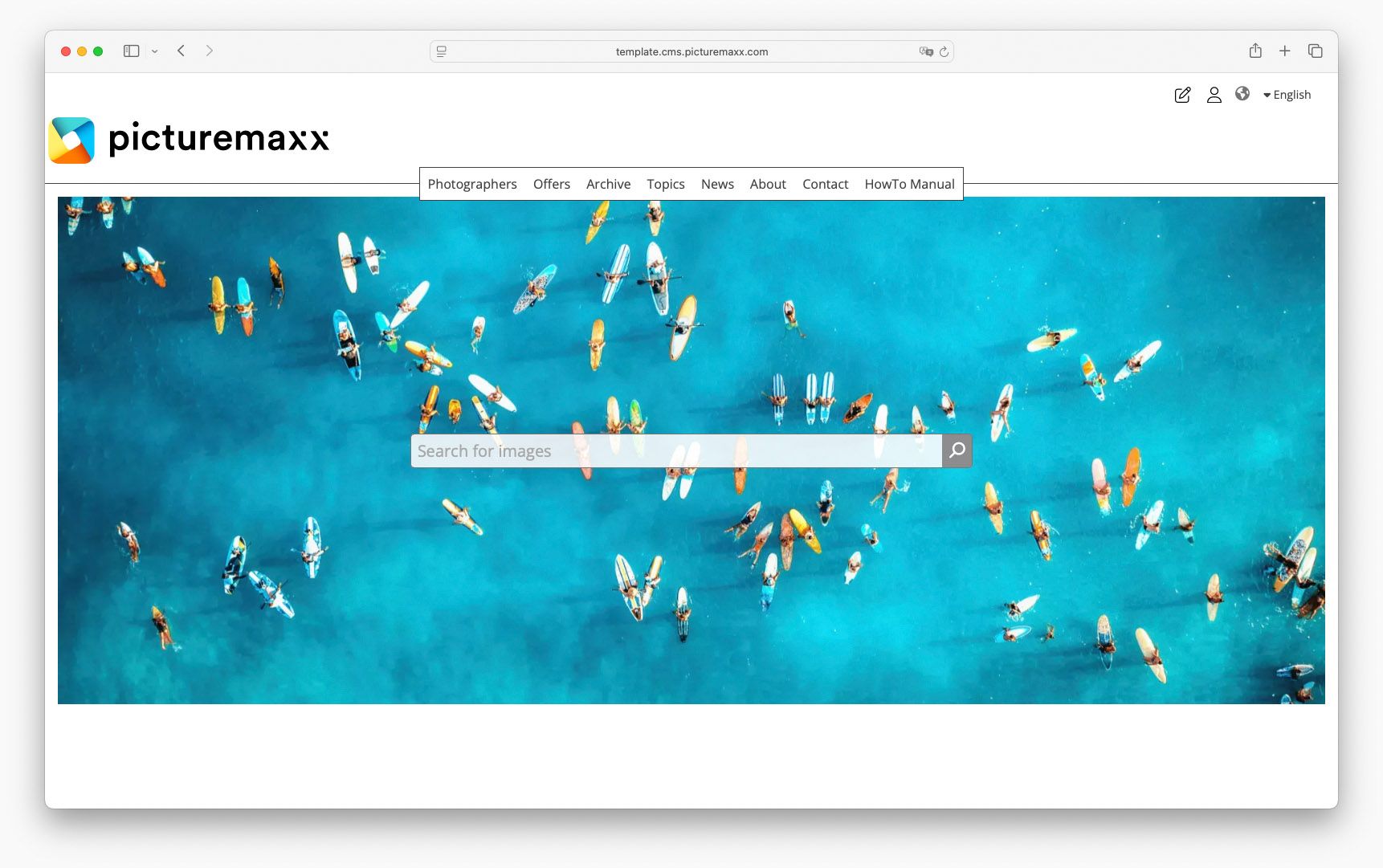Click the edit/compose icon near English
The width and height of the screenshot is (1383, 868).
point(1183,95)
